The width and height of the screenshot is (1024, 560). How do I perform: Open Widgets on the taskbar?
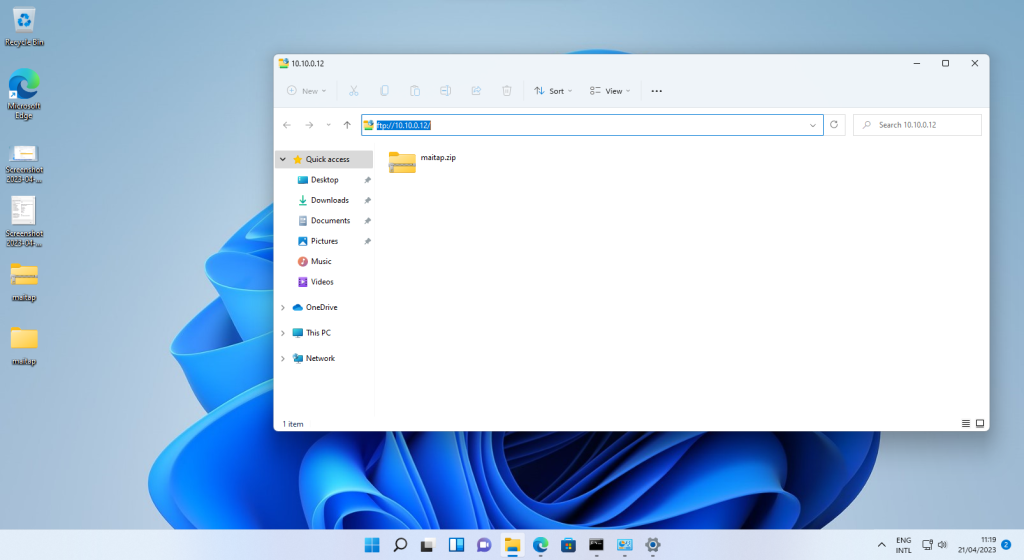point(456,545)
